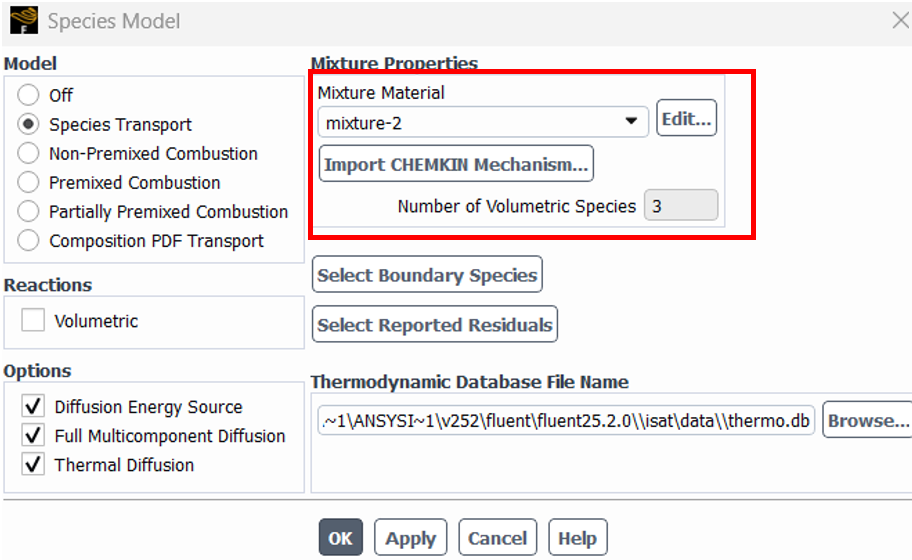Select Species Transport model option
The height and width of the screenshot is (560, 912).
[x=28, y=124]
